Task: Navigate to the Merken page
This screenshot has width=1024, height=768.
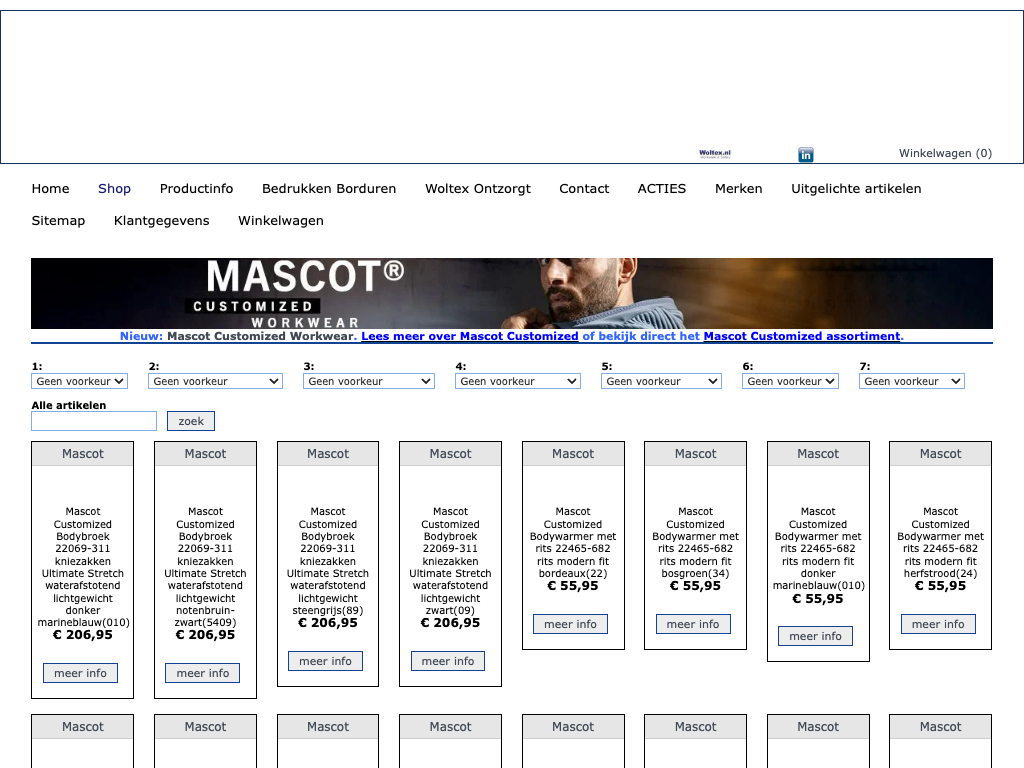Action: pos(738,189)
